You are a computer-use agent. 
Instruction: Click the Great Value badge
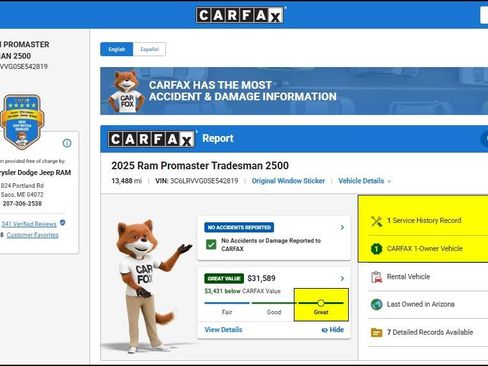click(224, 278)
